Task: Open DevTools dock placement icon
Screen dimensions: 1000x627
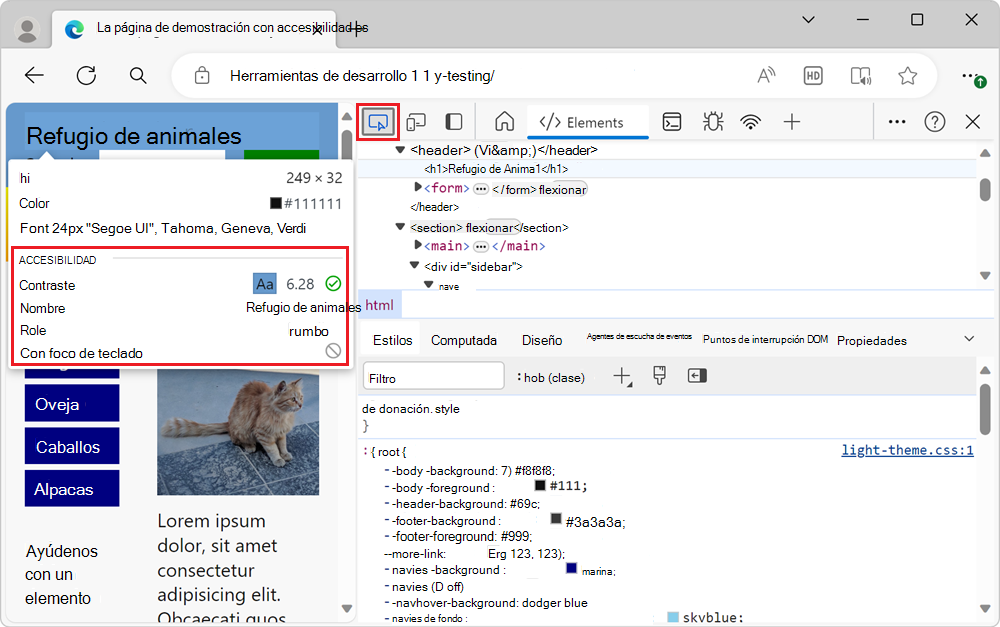Action: coord(453,121)
